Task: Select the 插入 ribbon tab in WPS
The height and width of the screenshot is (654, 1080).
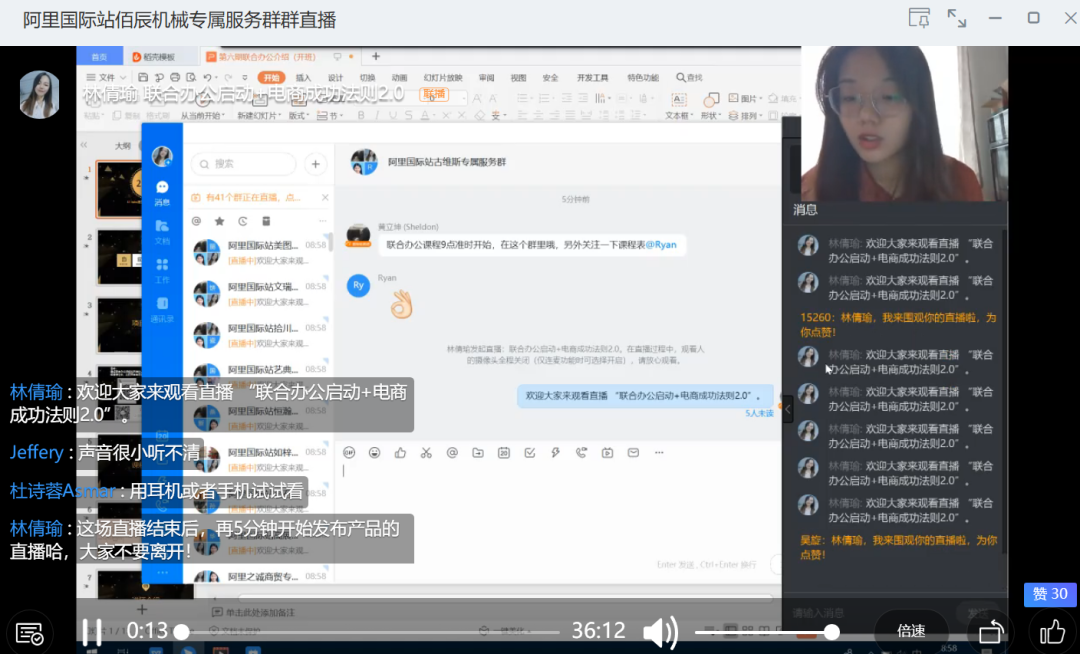Action: tap(303, 78)
